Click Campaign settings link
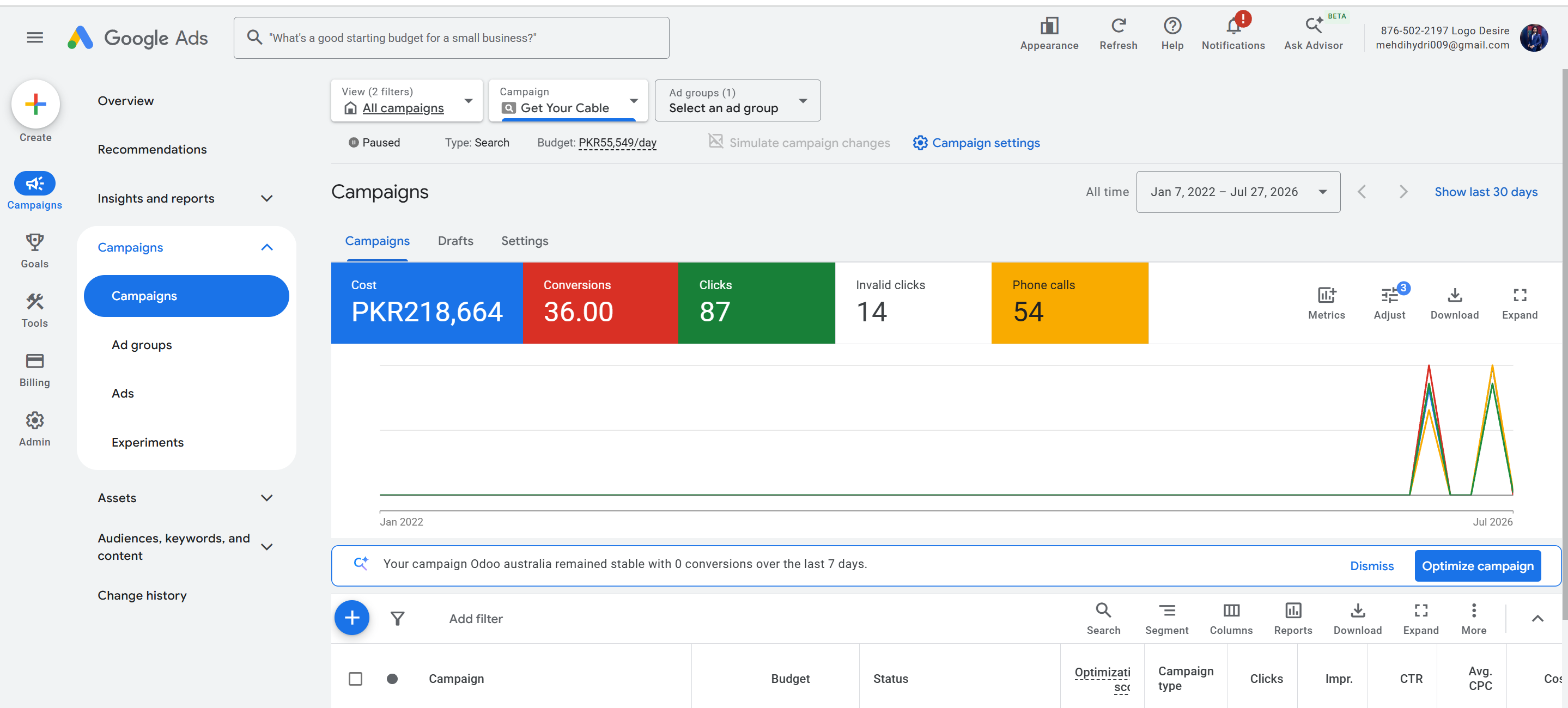This screenshot has height=708, width=1568. click(976, 142)
